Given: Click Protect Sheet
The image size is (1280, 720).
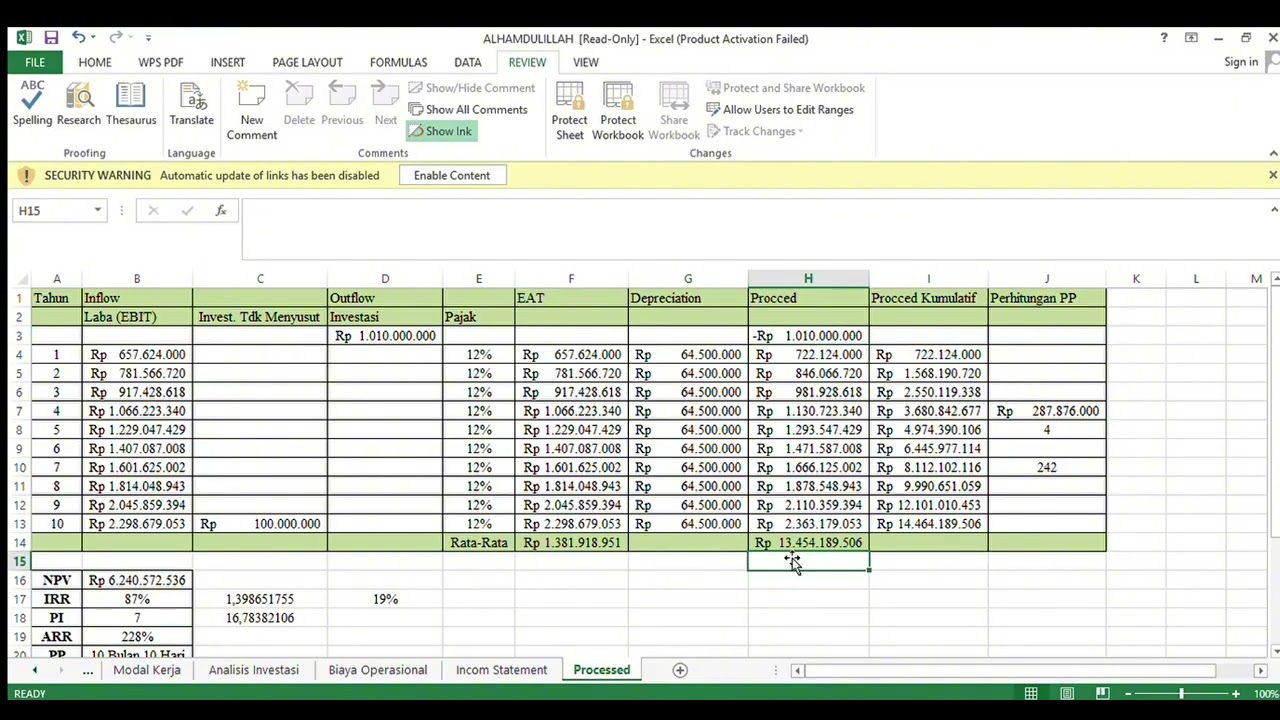Looking at the screenshot, I should (569, 110).
